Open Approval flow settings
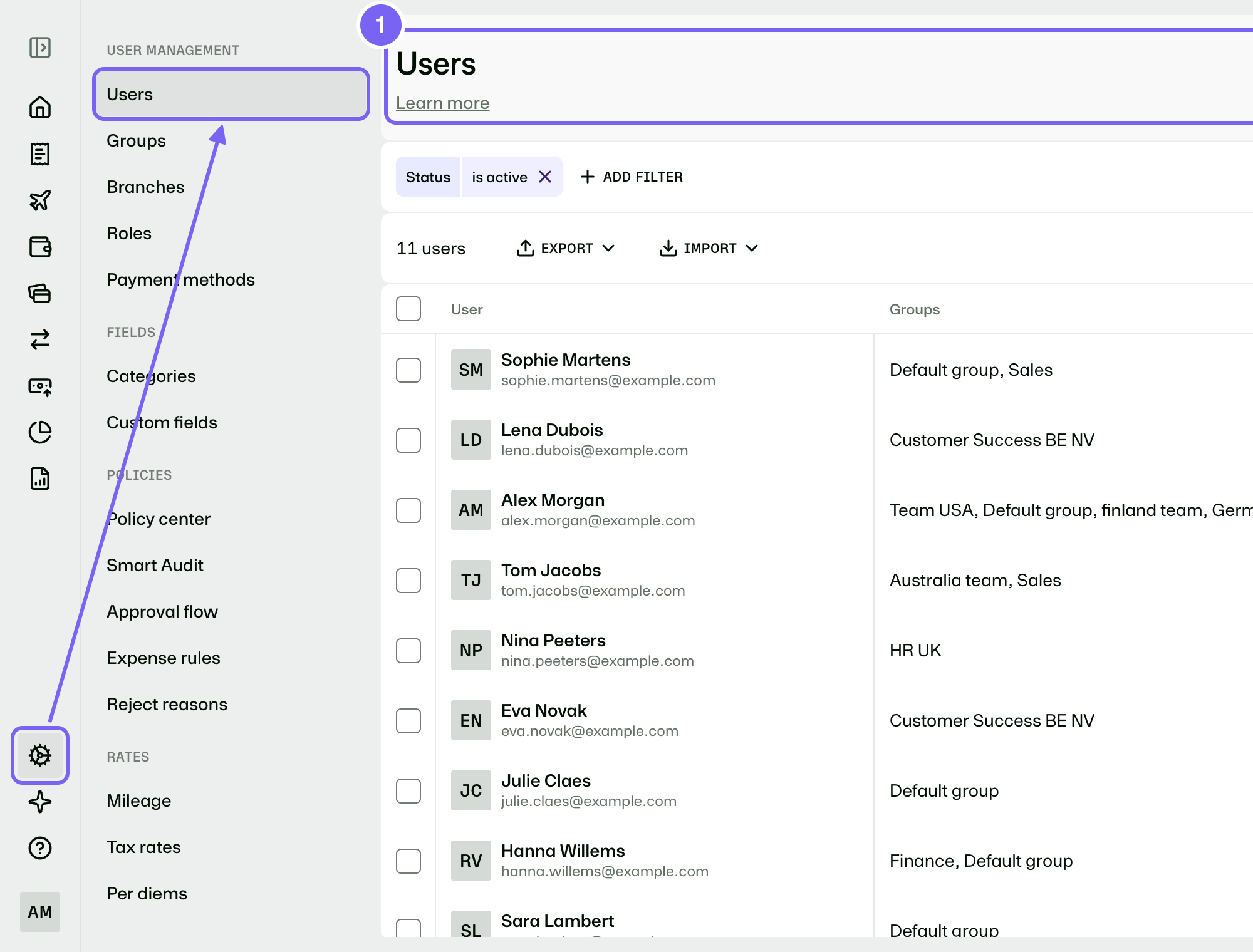 [x=162, y=611]
